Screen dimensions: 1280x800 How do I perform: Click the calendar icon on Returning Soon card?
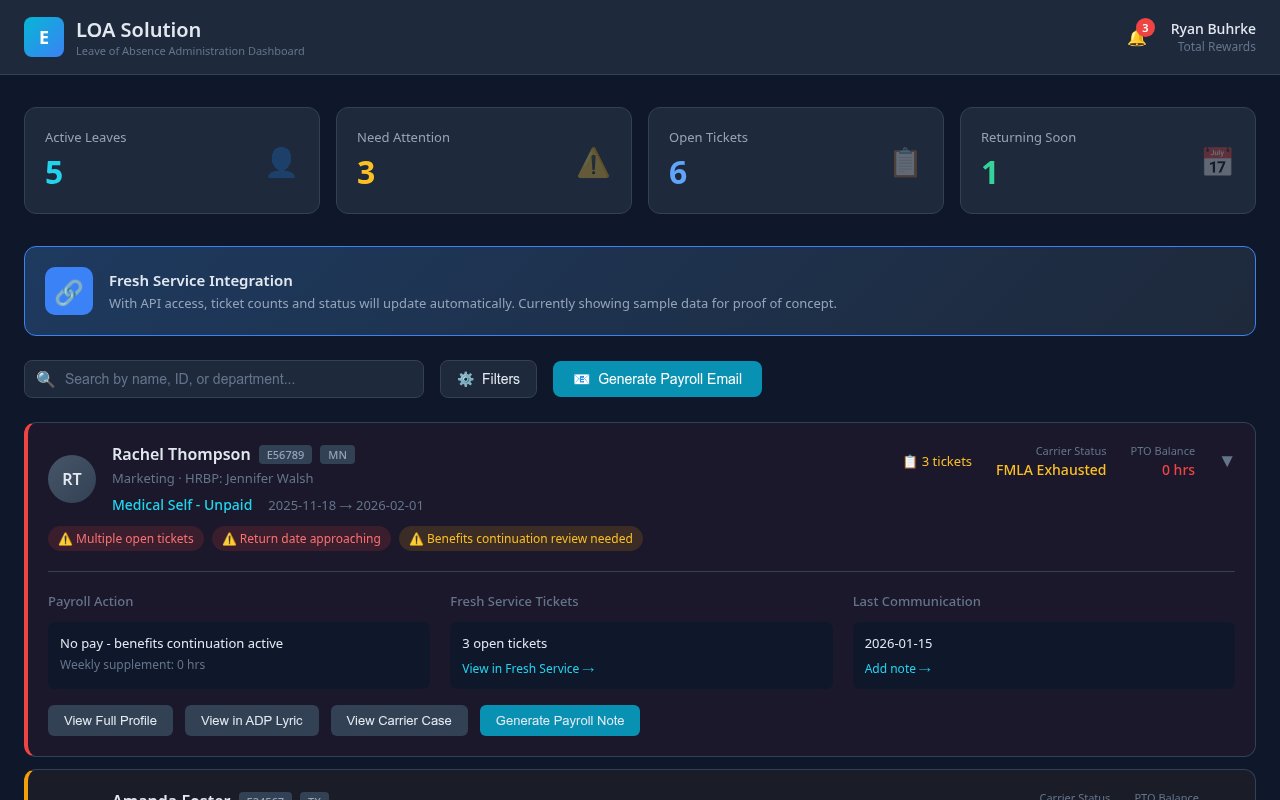1217,161
